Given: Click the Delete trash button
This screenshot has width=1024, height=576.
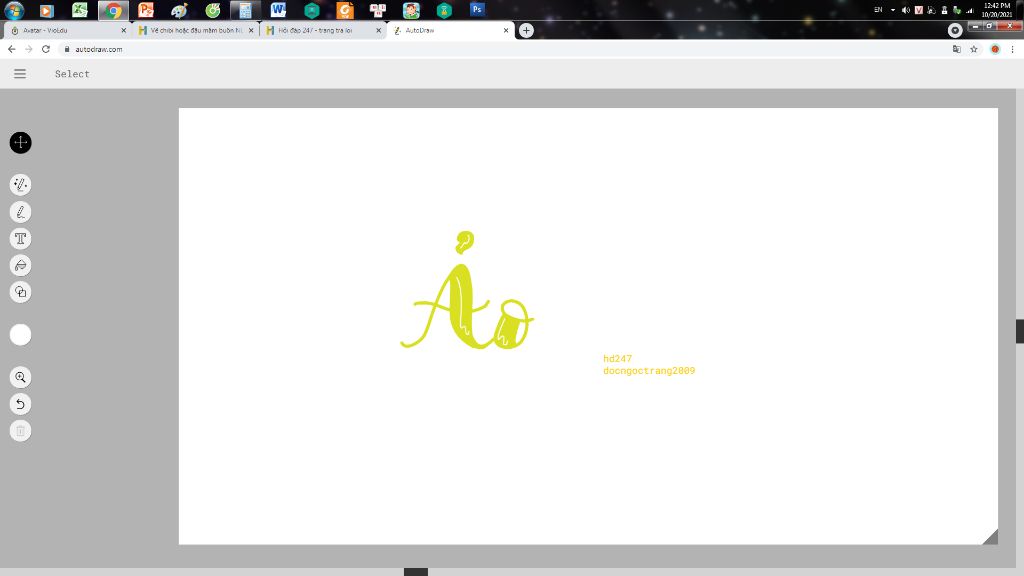Looking at the screenshot, I should tap(20, 430).
